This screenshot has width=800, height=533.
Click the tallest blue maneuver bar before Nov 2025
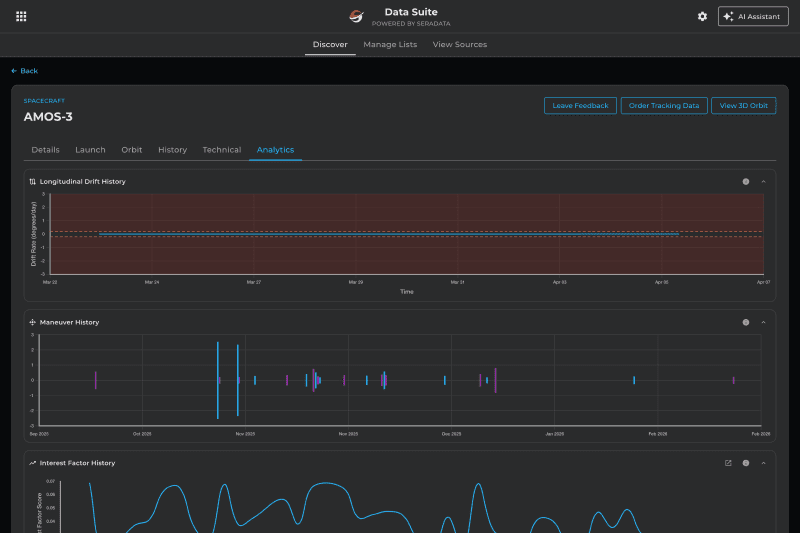pyautogui.click(x=218, y=380)
